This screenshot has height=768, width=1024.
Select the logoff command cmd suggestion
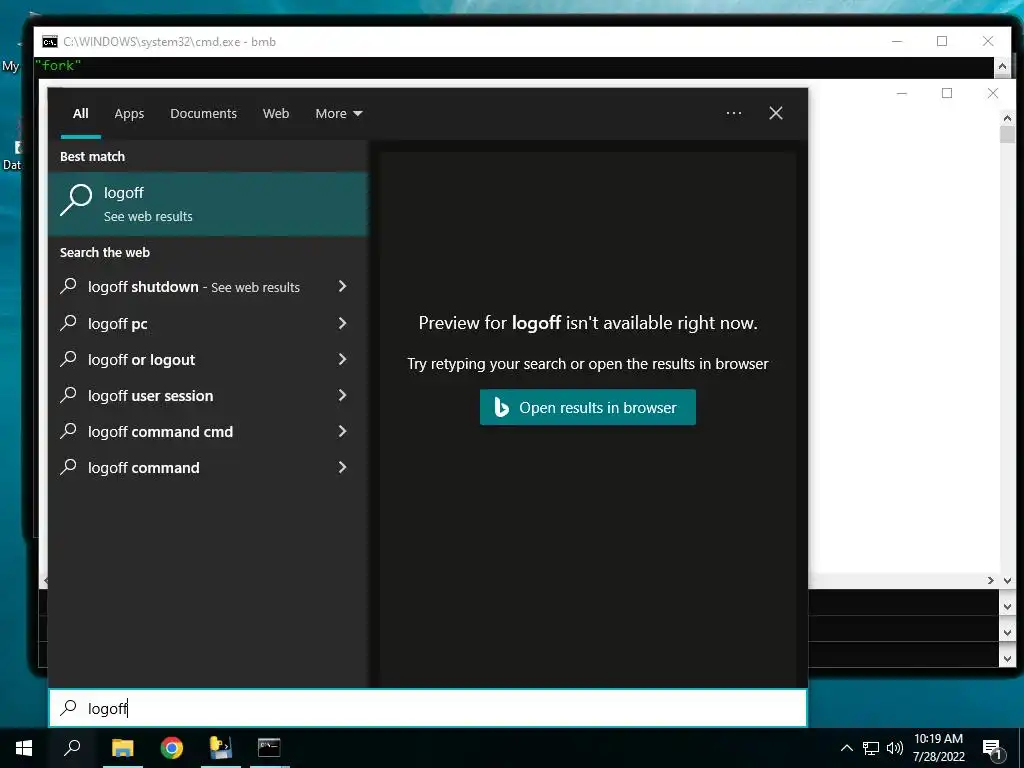pos(160,432)
